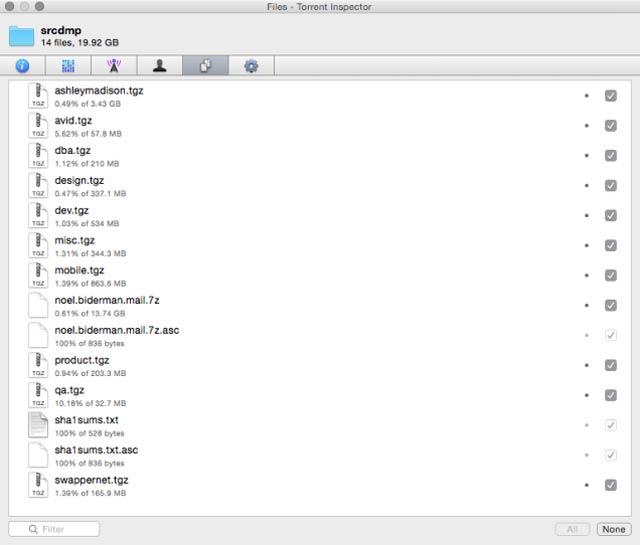Click priority dot for noel.biderman.mail.7z
Image resolution: width=640 pixels, height=545 pixels.
pos(587,305)
